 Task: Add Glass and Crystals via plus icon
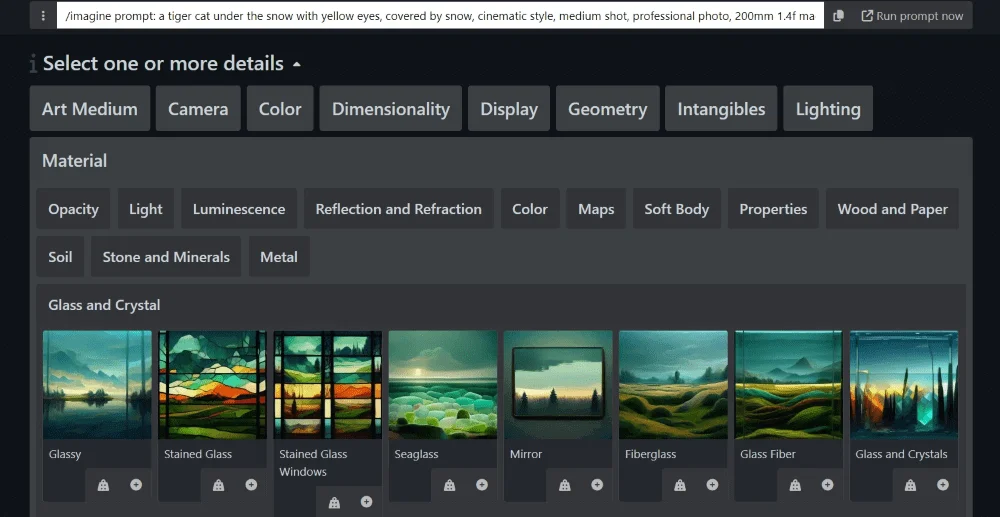point(942,485)
